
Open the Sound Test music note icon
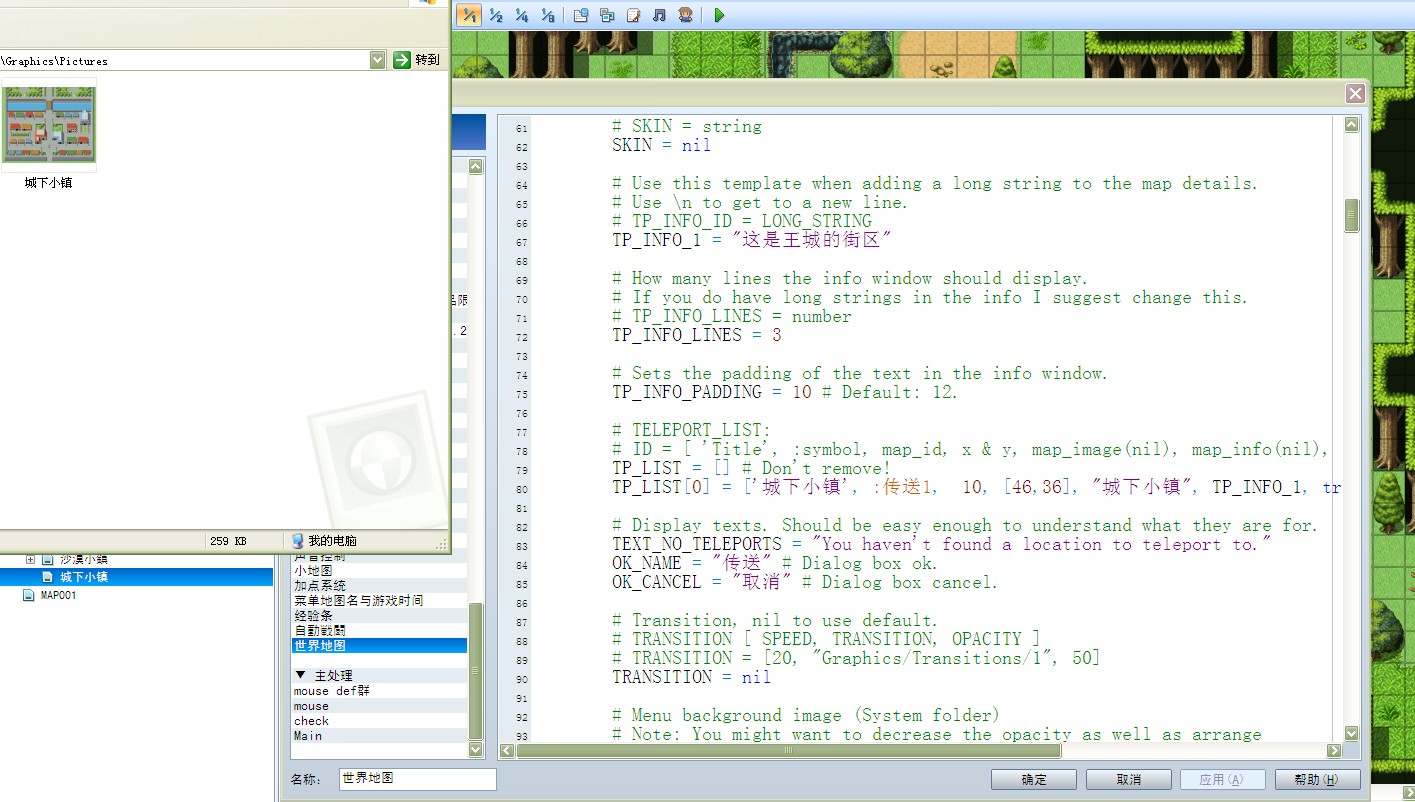(x=659, y=15)
